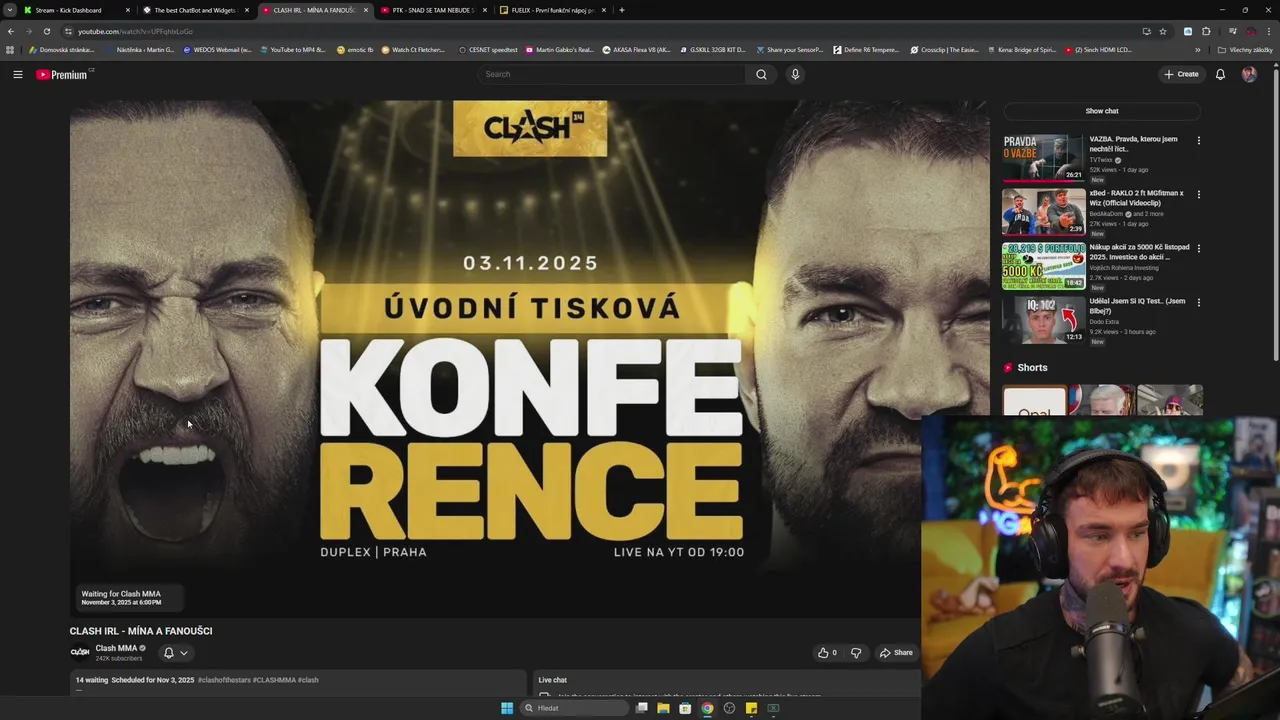1280x720 pixels.
Task: Open the WEDOS Webmail bookmark
Action: pos(217,50)
